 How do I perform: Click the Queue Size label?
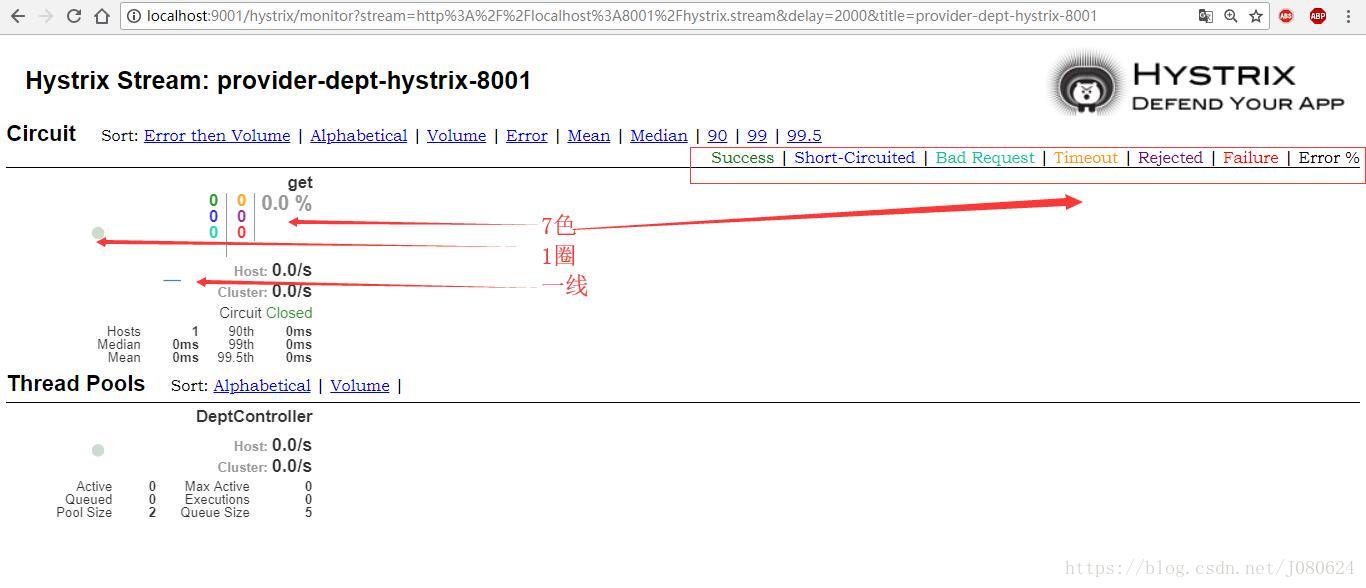[x=215, y=513]
